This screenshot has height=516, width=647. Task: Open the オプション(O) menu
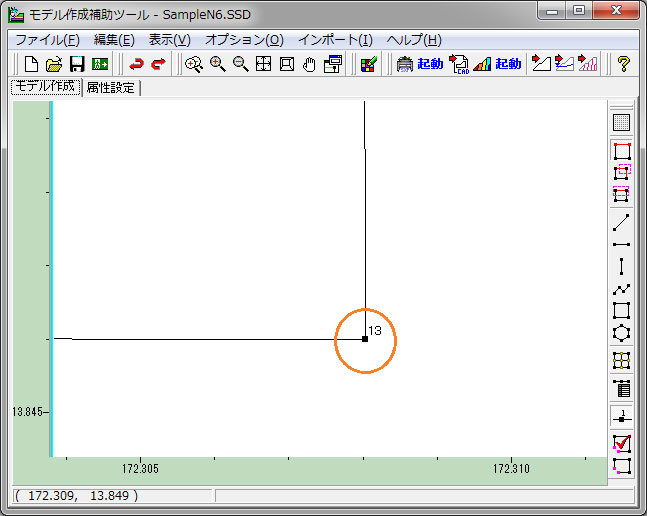[244, 40]
